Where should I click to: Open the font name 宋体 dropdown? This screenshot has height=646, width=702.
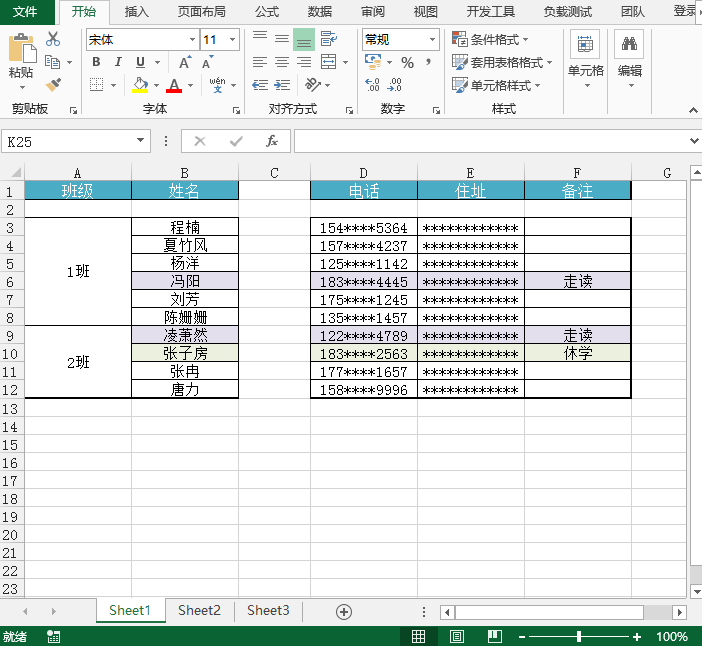click(x=192, y=39)
